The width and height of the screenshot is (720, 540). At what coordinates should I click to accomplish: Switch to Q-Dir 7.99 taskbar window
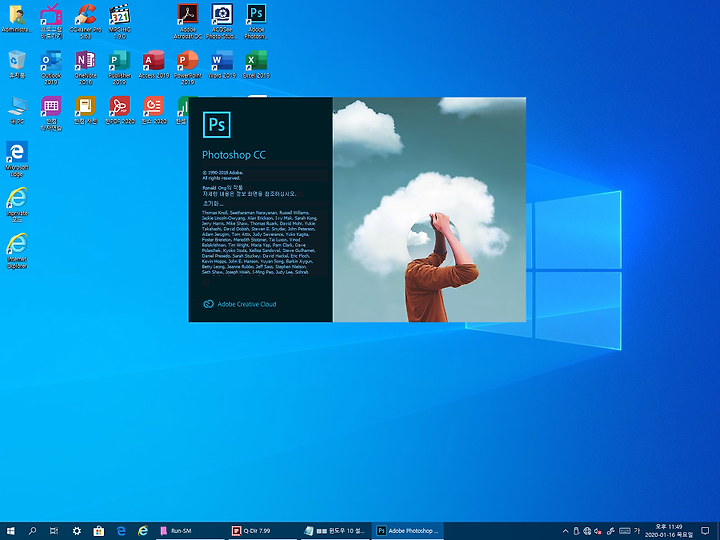pos(263,531)
